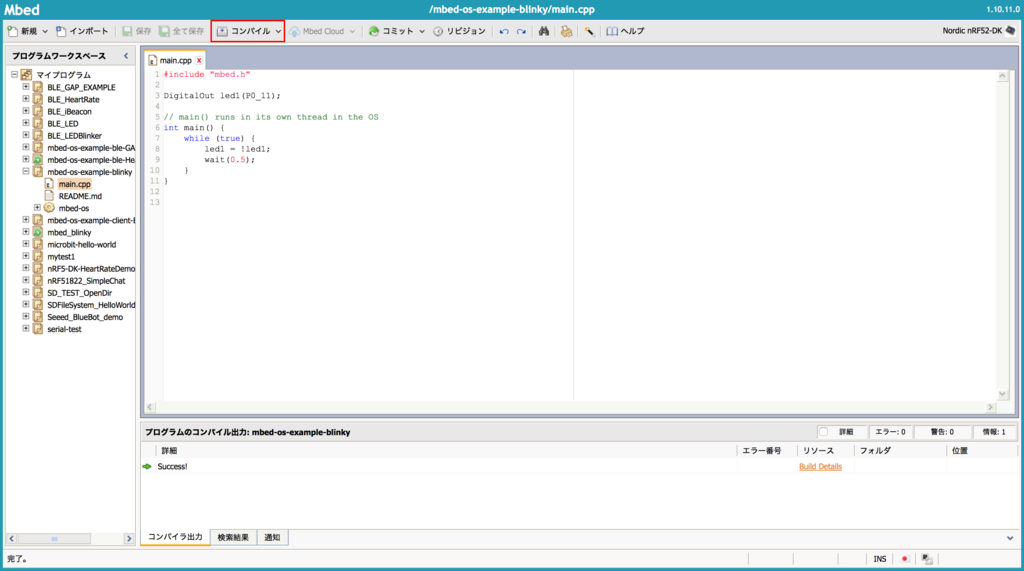Click the print icon in toolbar
This screenshot has width=1024, height=571.
click(566, 31)
